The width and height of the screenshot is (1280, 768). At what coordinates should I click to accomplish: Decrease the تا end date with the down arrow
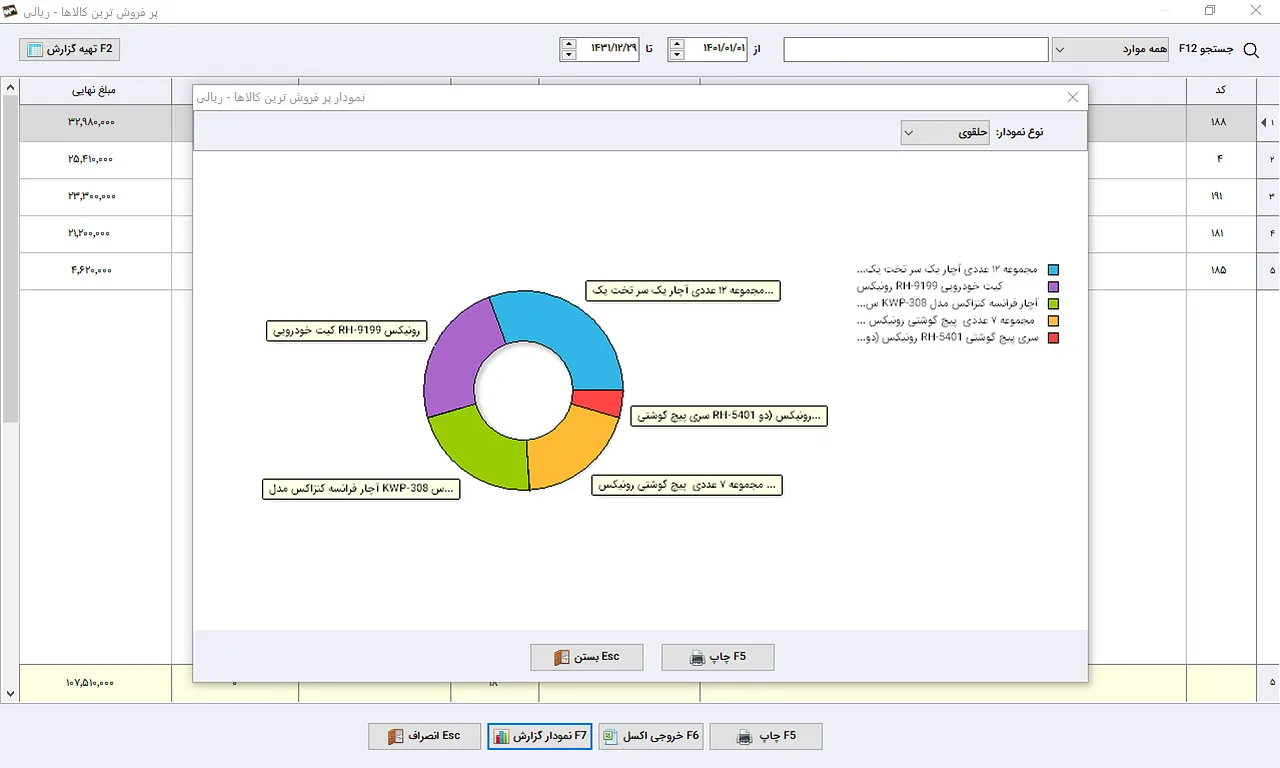click(x=570, y=55)
